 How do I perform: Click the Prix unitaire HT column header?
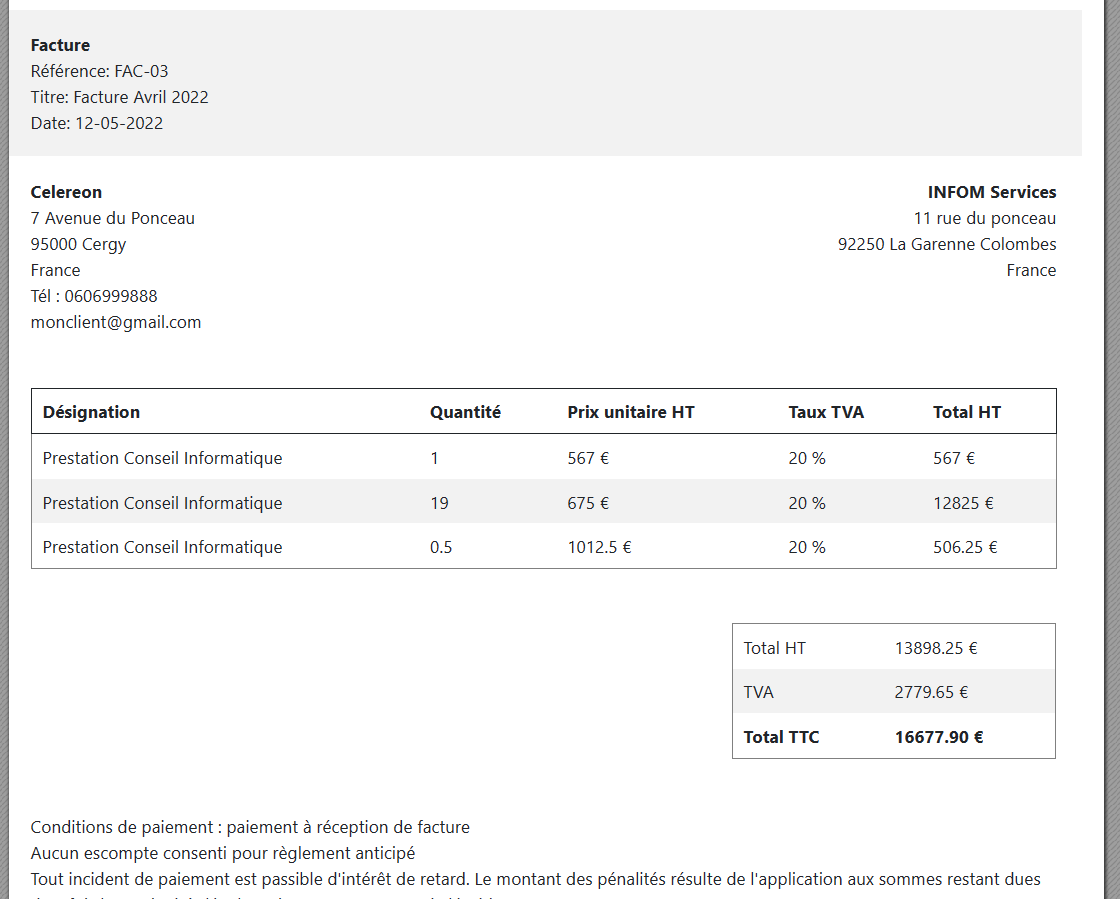pyautogui.click(x=630, y=412)
